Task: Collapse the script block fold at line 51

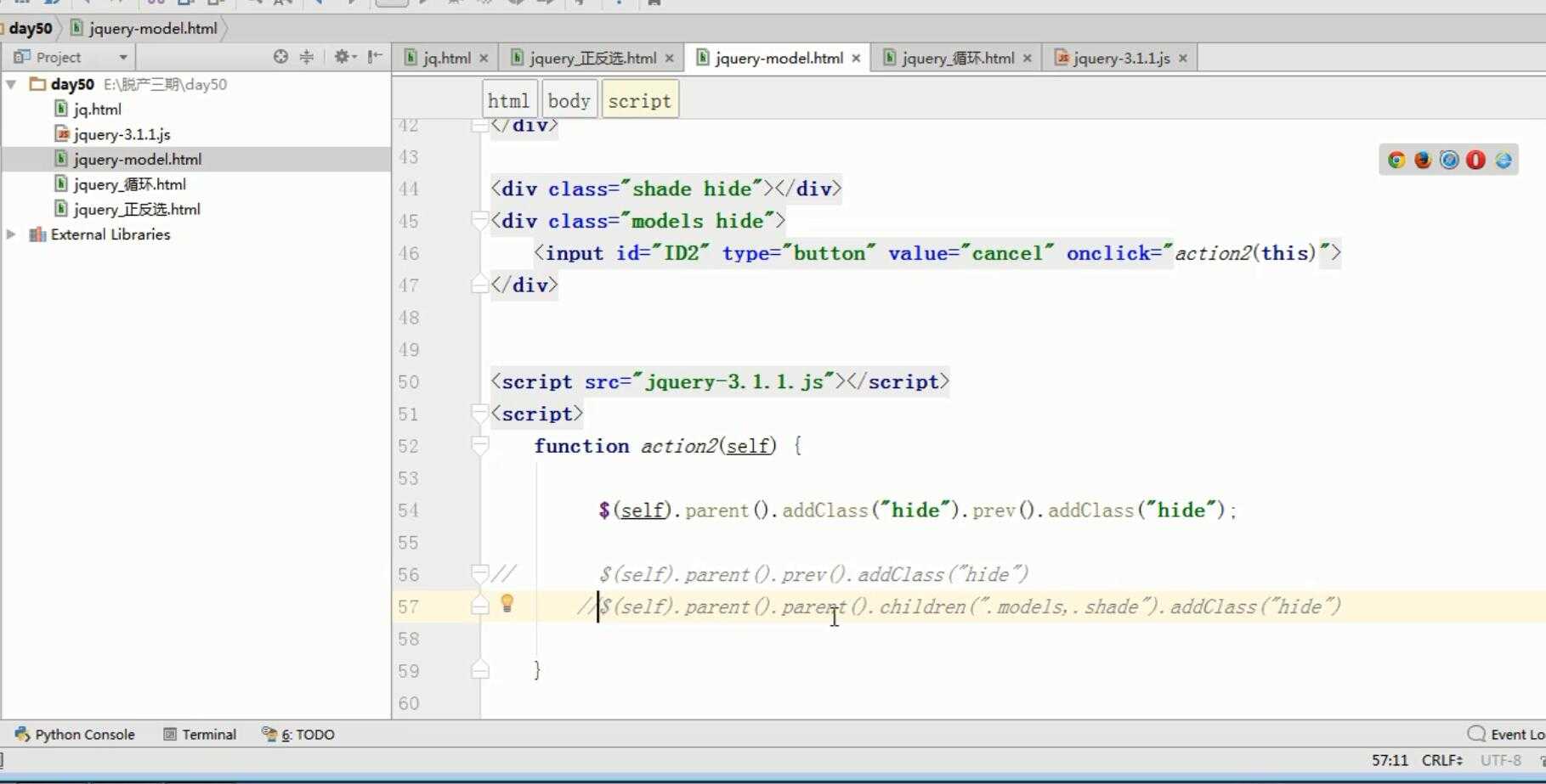Action: pyautogui.click(x=479, y=414)
